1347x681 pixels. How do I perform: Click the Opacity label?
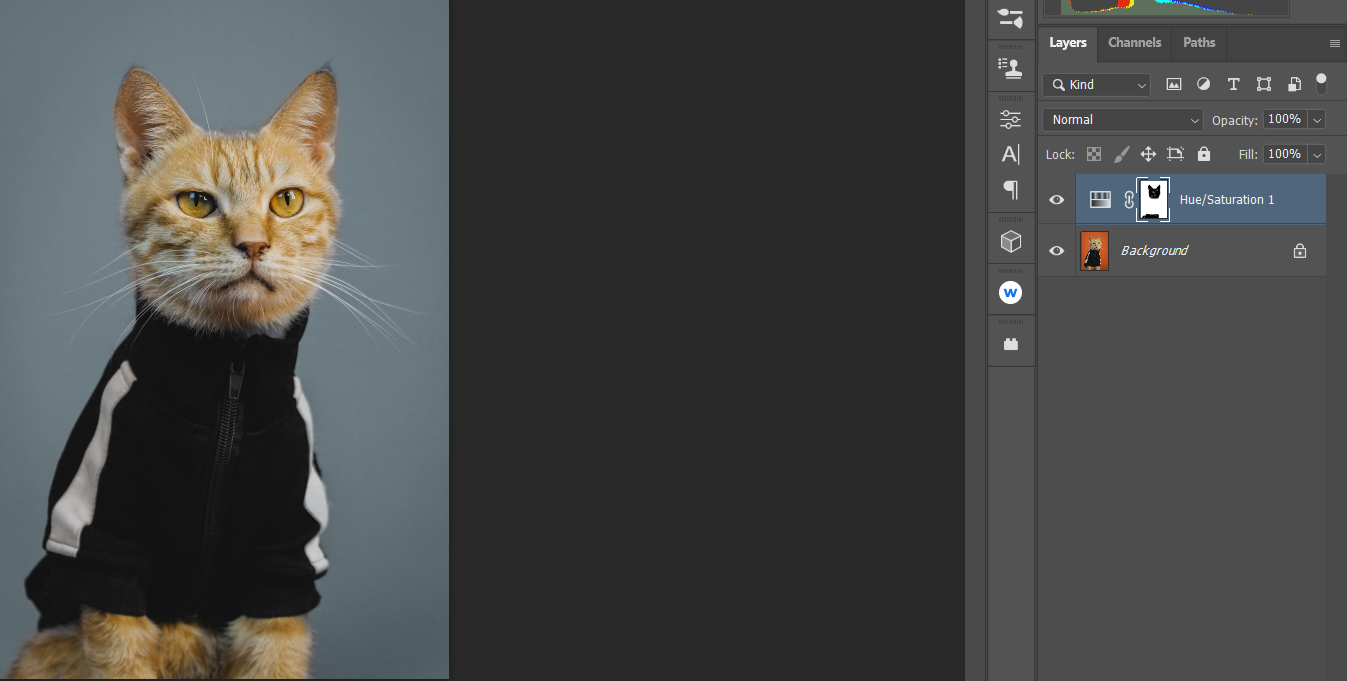coord(1234,120)
